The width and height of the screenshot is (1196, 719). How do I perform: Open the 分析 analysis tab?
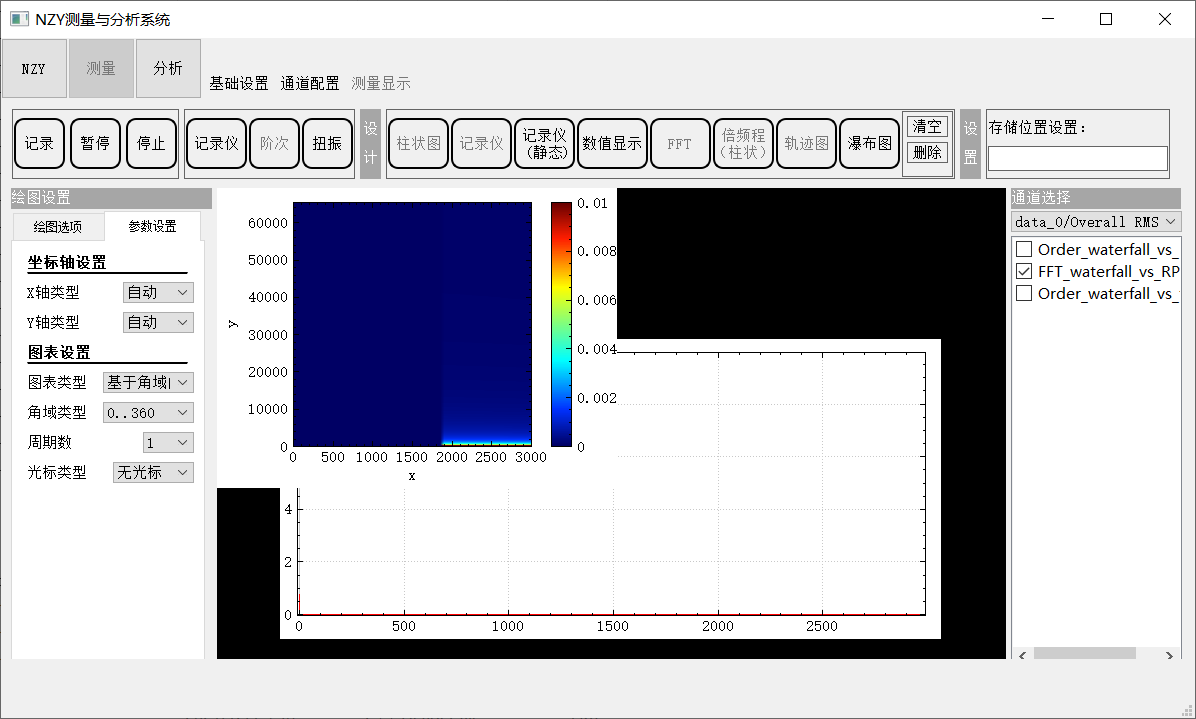(168, 68)
